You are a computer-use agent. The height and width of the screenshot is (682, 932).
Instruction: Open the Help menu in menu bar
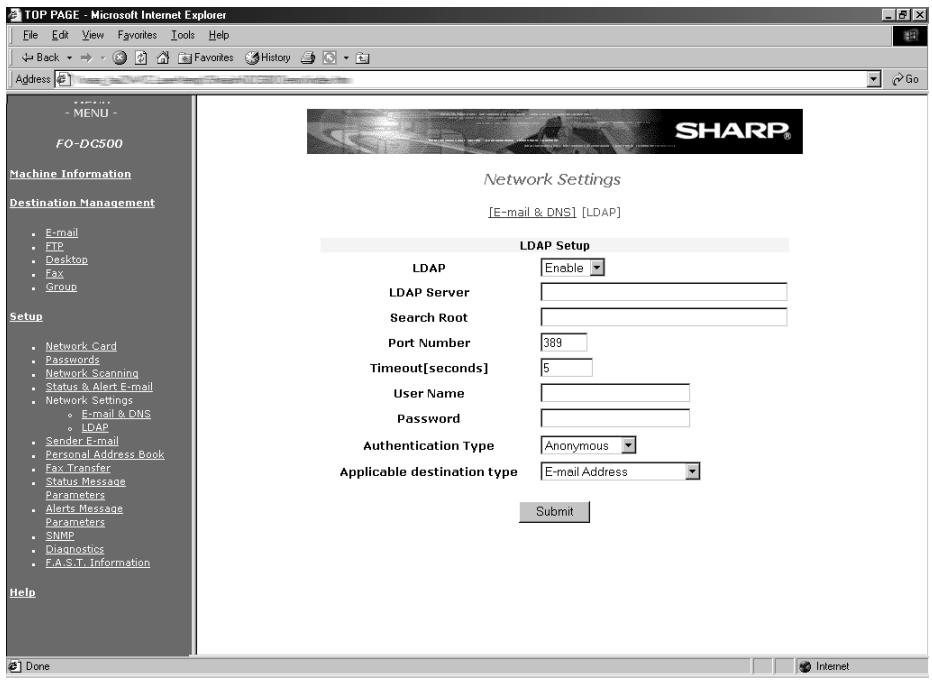click(x=219, y=35)
